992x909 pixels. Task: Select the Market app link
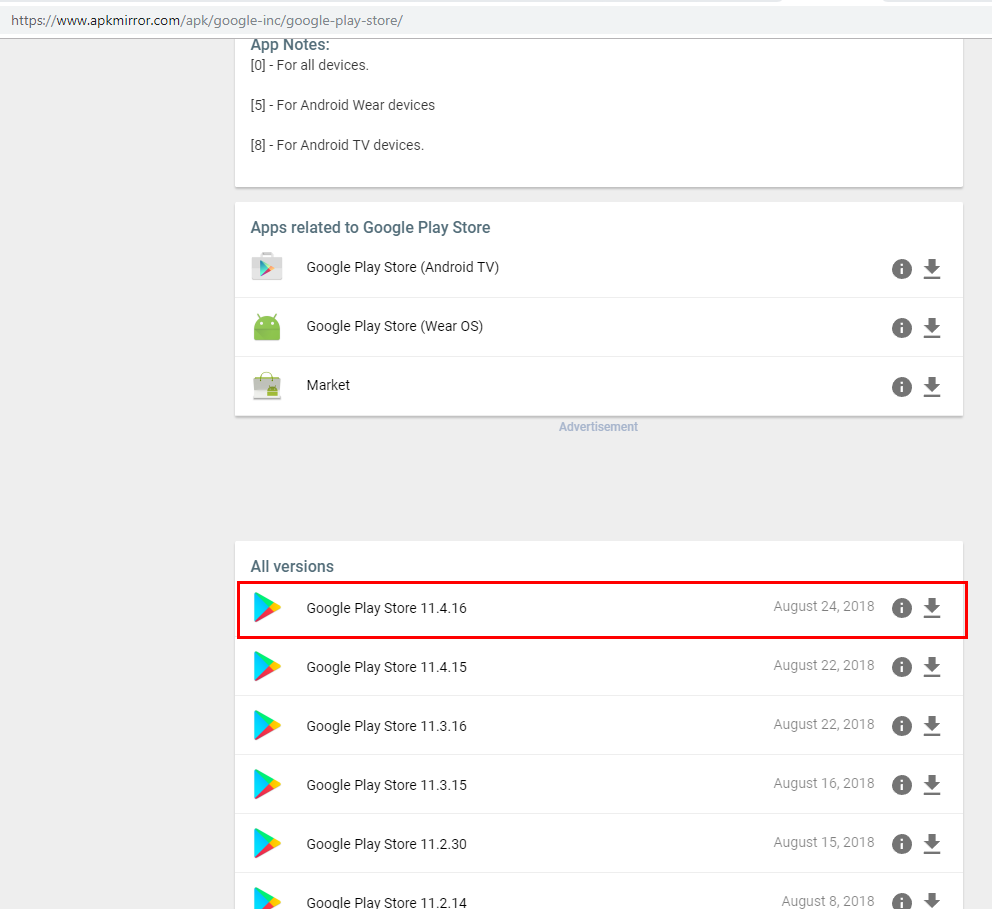(x=328, y=385)
